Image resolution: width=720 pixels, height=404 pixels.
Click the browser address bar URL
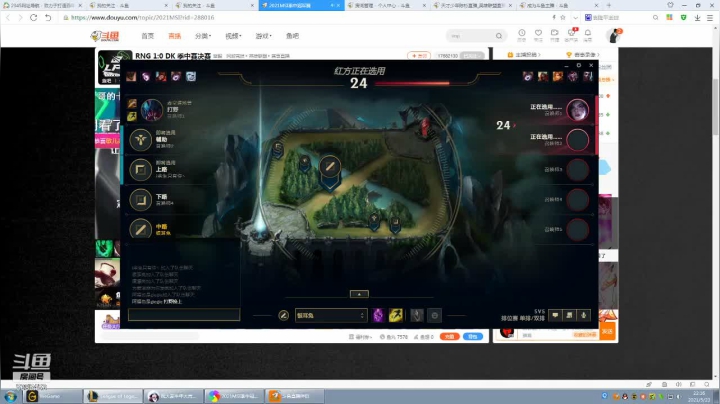point(142,17)
